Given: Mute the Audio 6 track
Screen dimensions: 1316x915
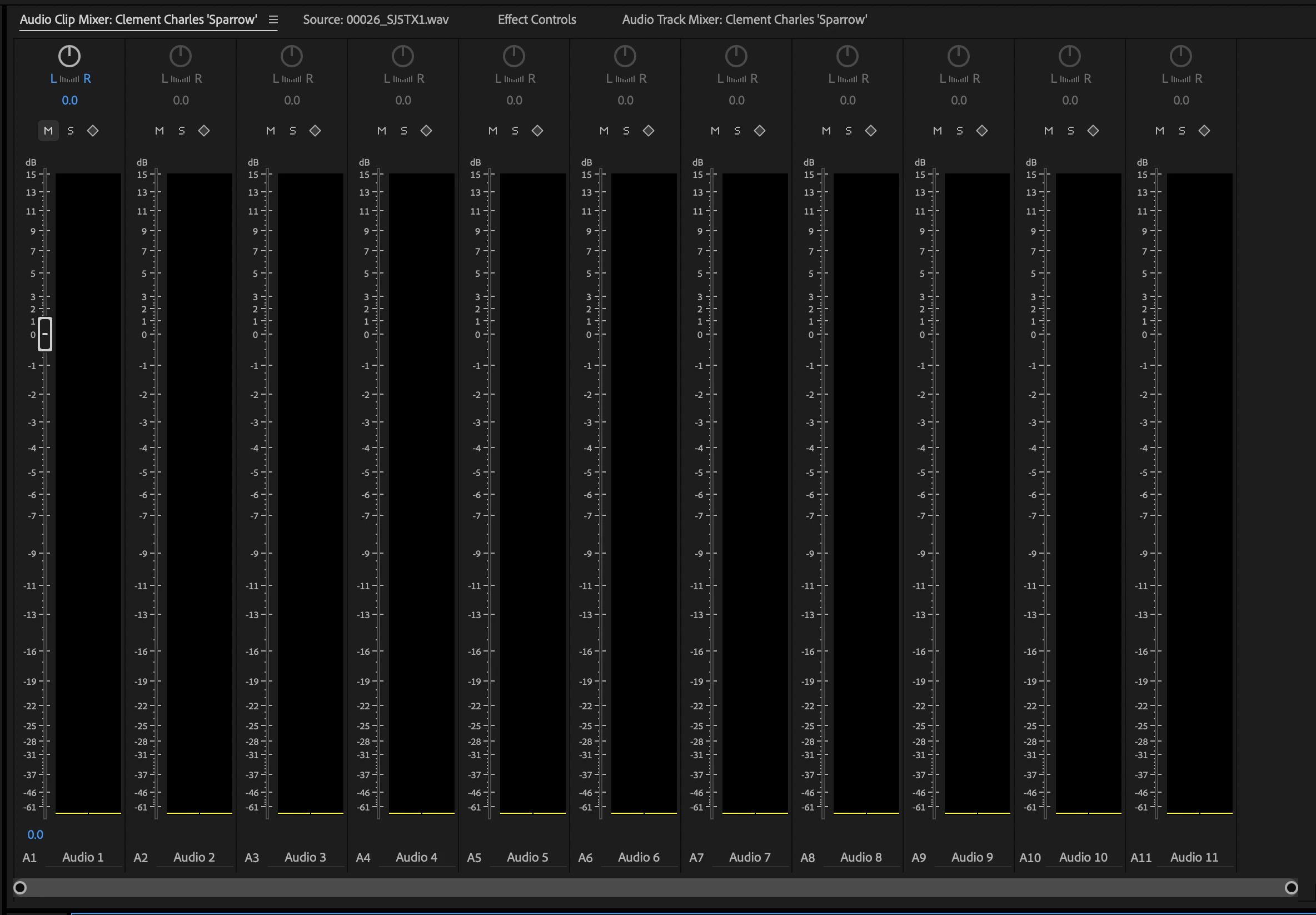Looking at the screenshot, I should pos(604,131).
